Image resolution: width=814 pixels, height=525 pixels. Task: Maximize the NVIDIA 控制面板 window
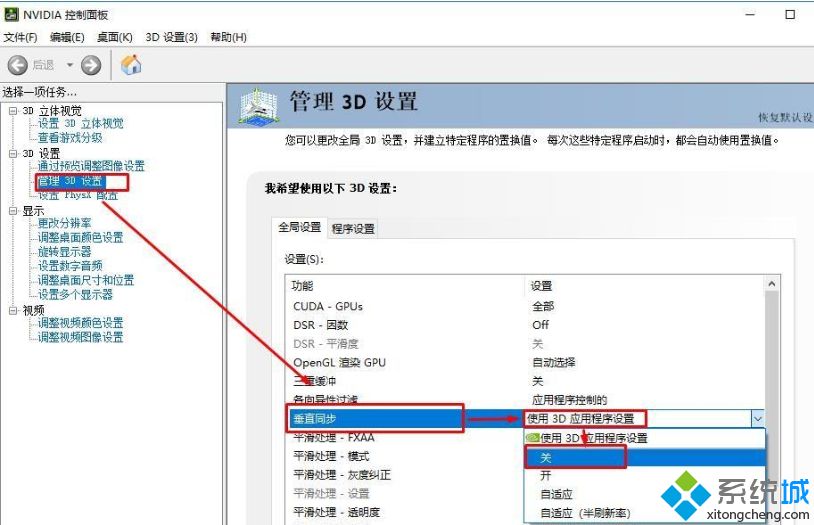[790, 15]
